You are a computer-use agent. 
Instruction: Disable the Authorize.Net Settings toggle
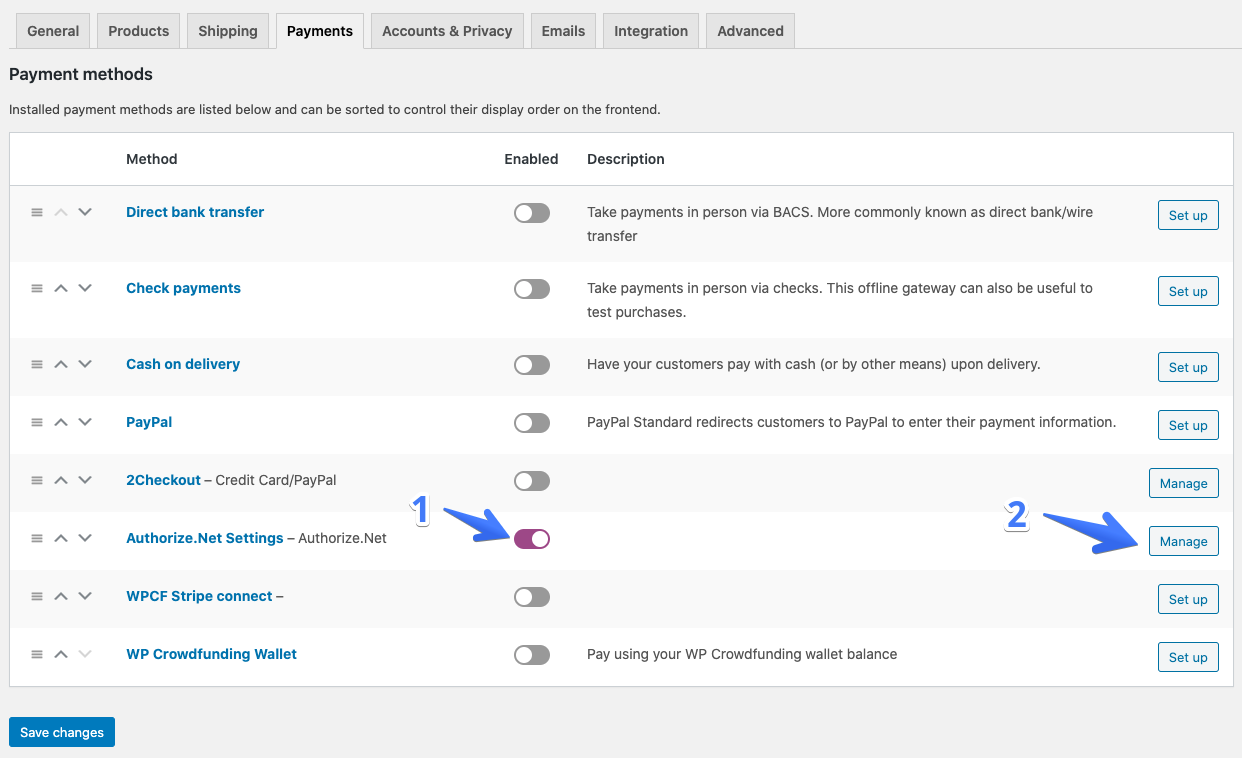click(x=532, y=539)
